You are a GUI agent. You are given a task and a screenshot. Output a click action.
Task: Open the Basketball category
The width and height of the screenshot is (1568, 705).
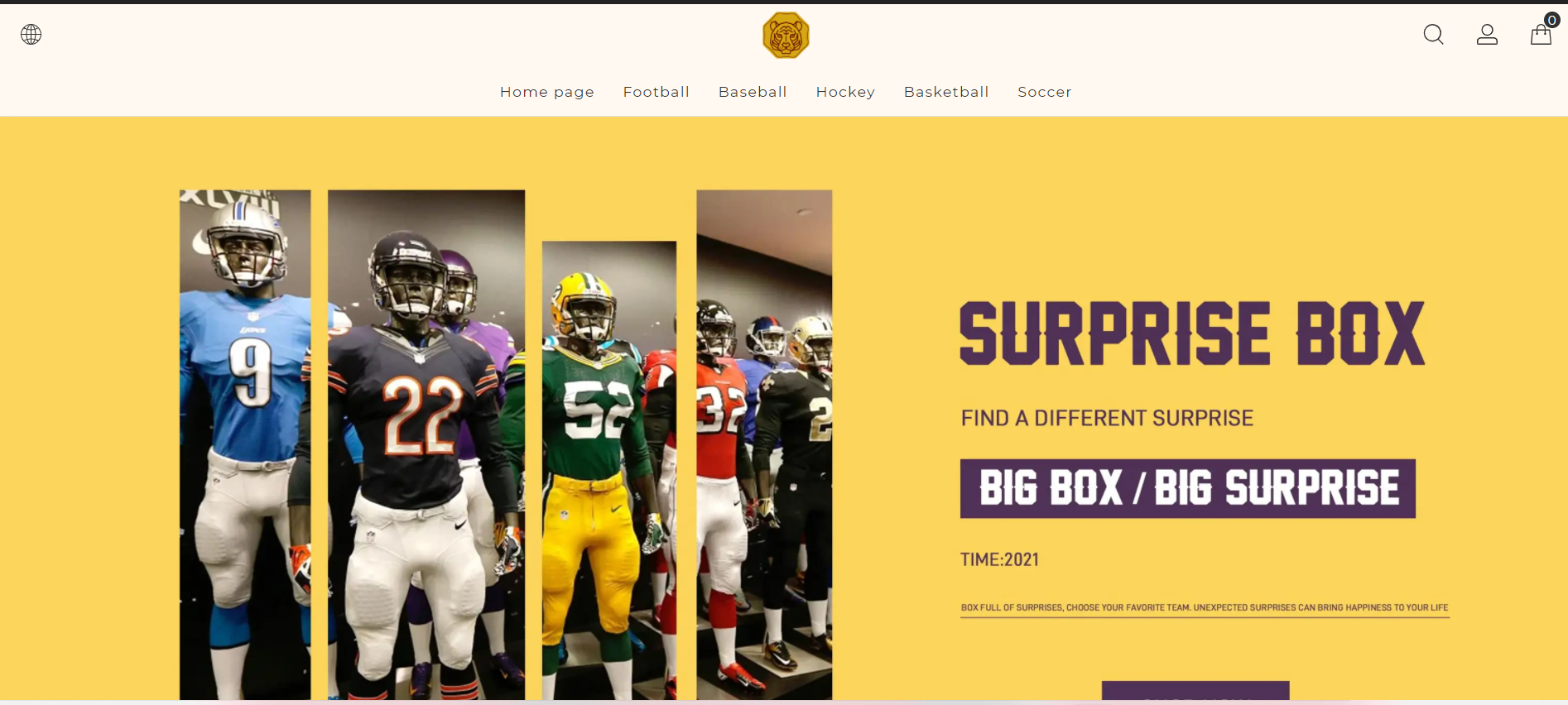[x=946, y=92]
